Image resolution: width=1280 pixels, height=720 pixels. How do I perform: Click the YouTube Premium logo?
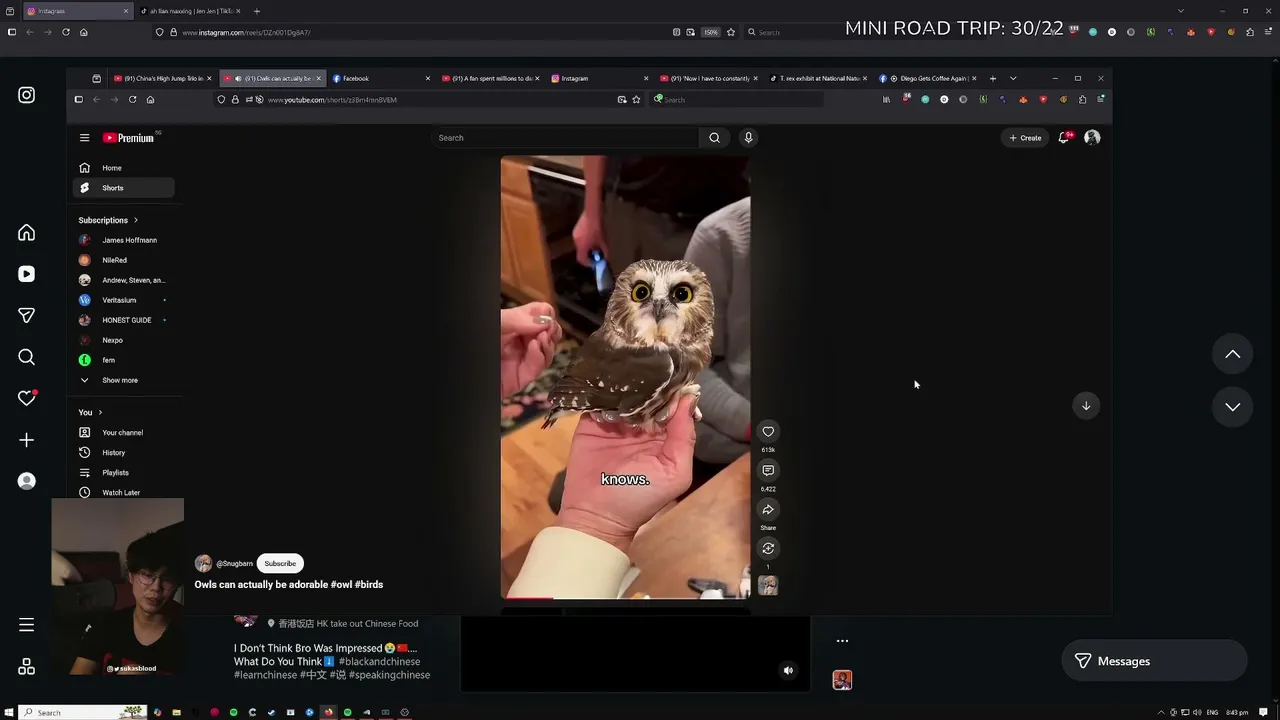(x=128, y=138)
